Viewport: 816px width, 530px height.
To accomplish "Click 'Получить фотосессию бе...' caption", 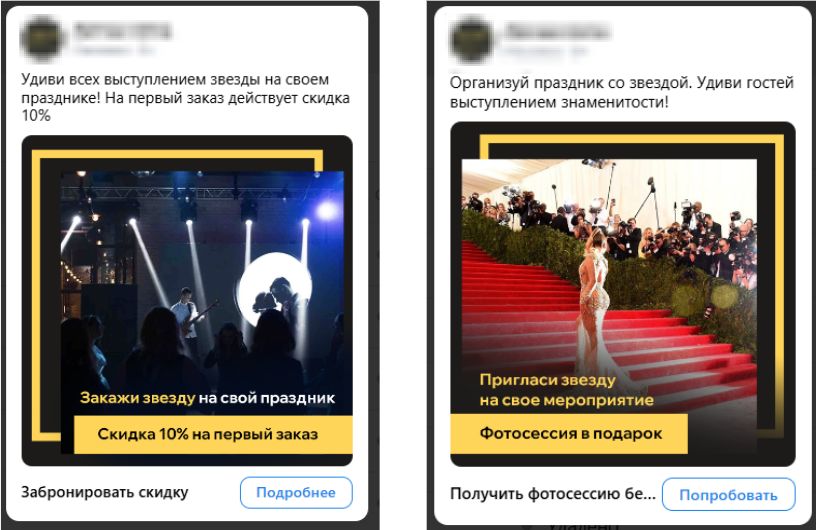I will click(x=553, y=494).
